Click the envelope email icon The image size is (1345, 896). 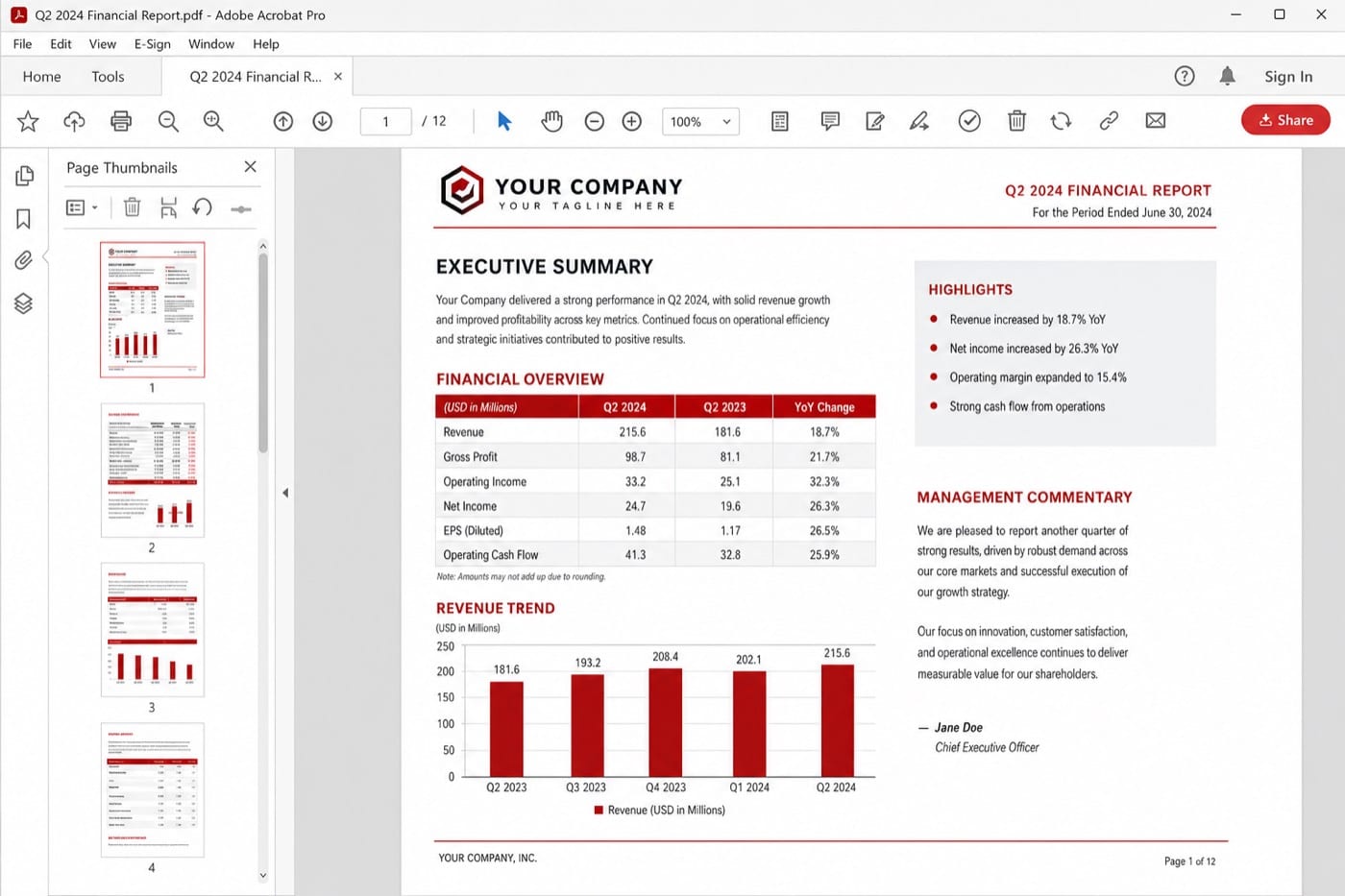click(1156, 121)
